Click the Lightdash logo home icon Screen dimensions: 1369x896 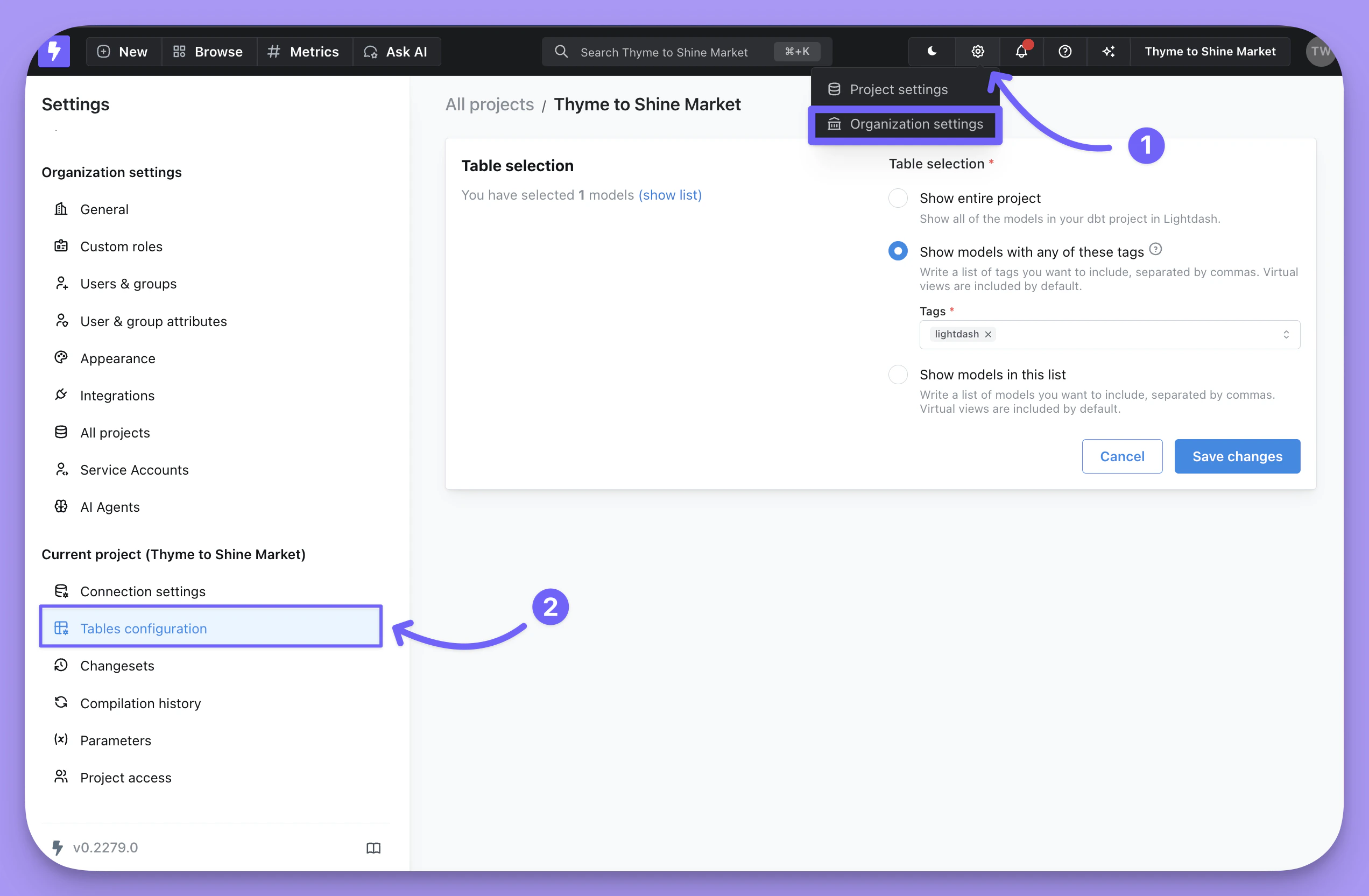coord(54,51)
